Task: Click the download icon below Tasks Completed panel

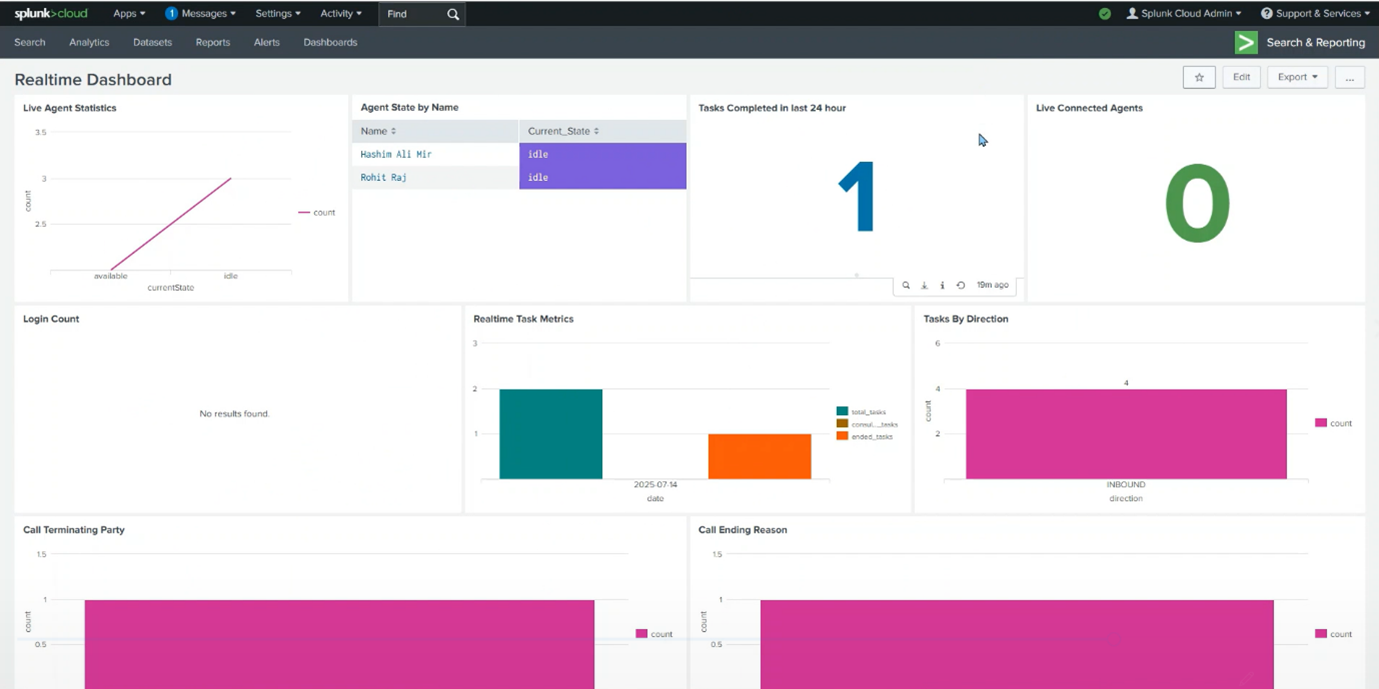Action: pos(924,285)
